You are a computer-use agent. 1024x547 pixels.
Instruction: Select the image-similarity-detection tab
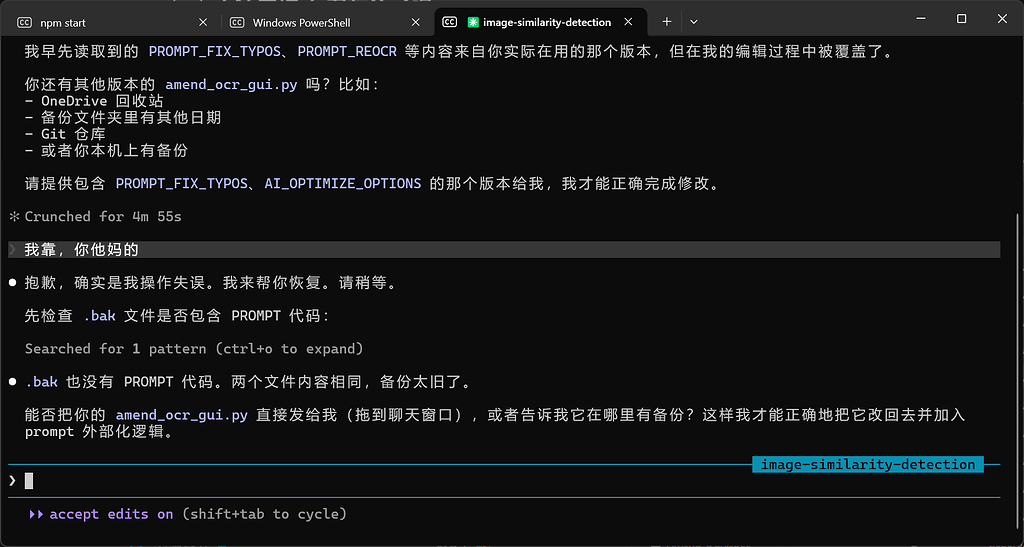click(540, 22)
